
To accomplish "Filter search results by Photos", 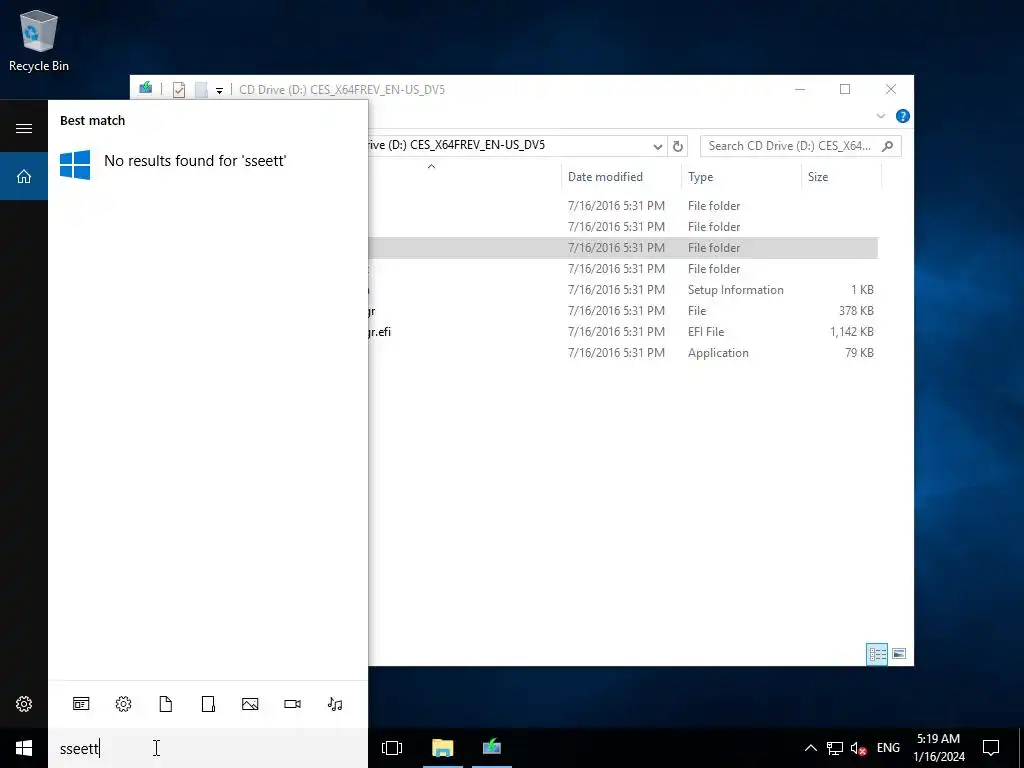I will pos(250,703).
